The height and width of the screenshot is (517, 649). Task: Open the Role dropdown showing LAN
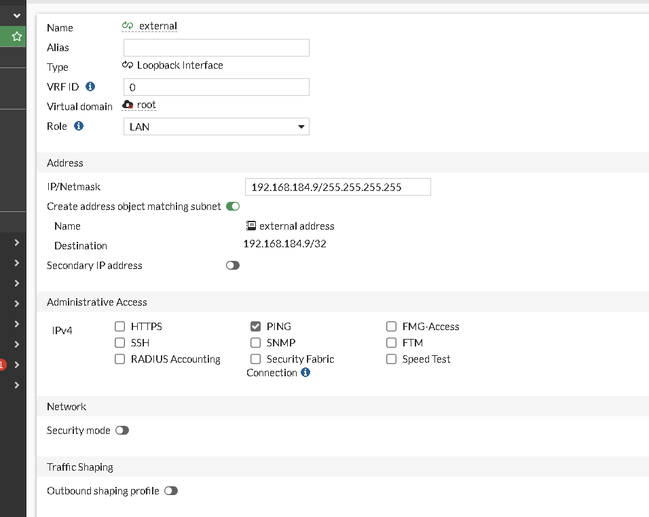click(216, 127)
